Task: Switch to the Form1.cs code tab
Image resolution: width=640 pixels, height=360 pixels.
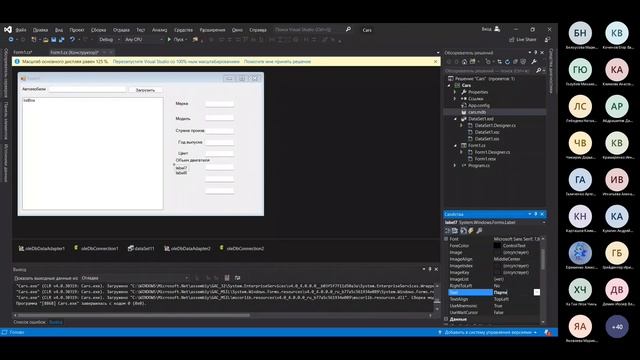Action: click(x=22, y=52)
